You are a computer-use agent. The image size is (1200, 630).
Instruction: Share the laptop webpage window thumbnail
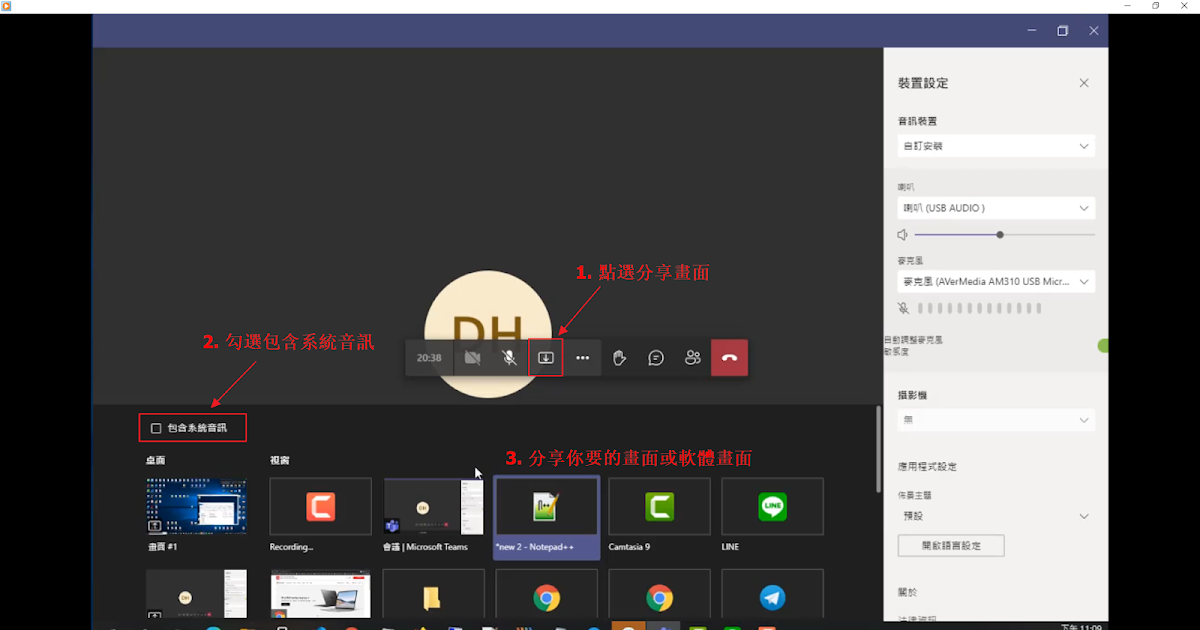(320, 594)
